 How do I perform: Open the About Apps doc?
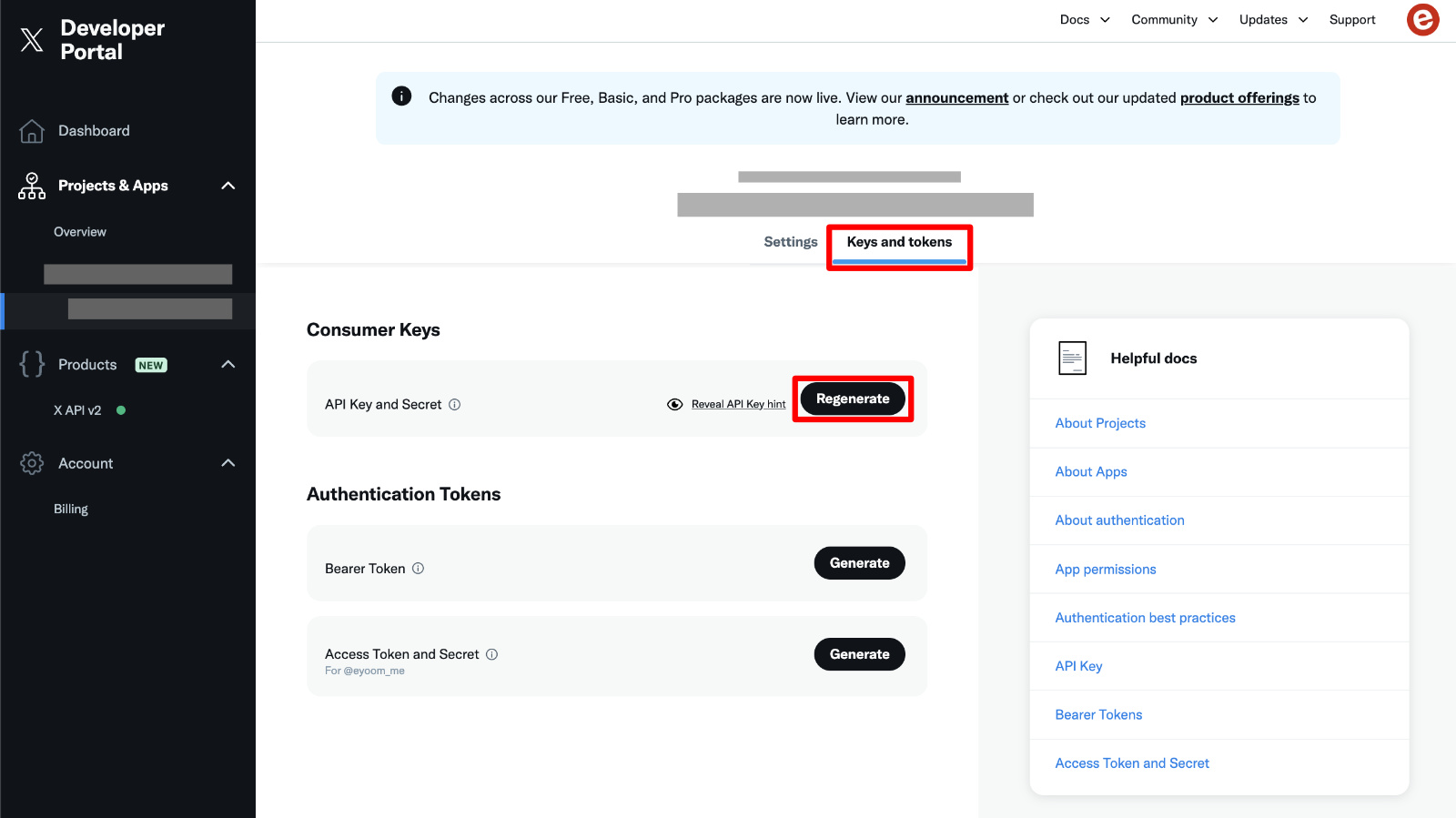coord(1091,471)
